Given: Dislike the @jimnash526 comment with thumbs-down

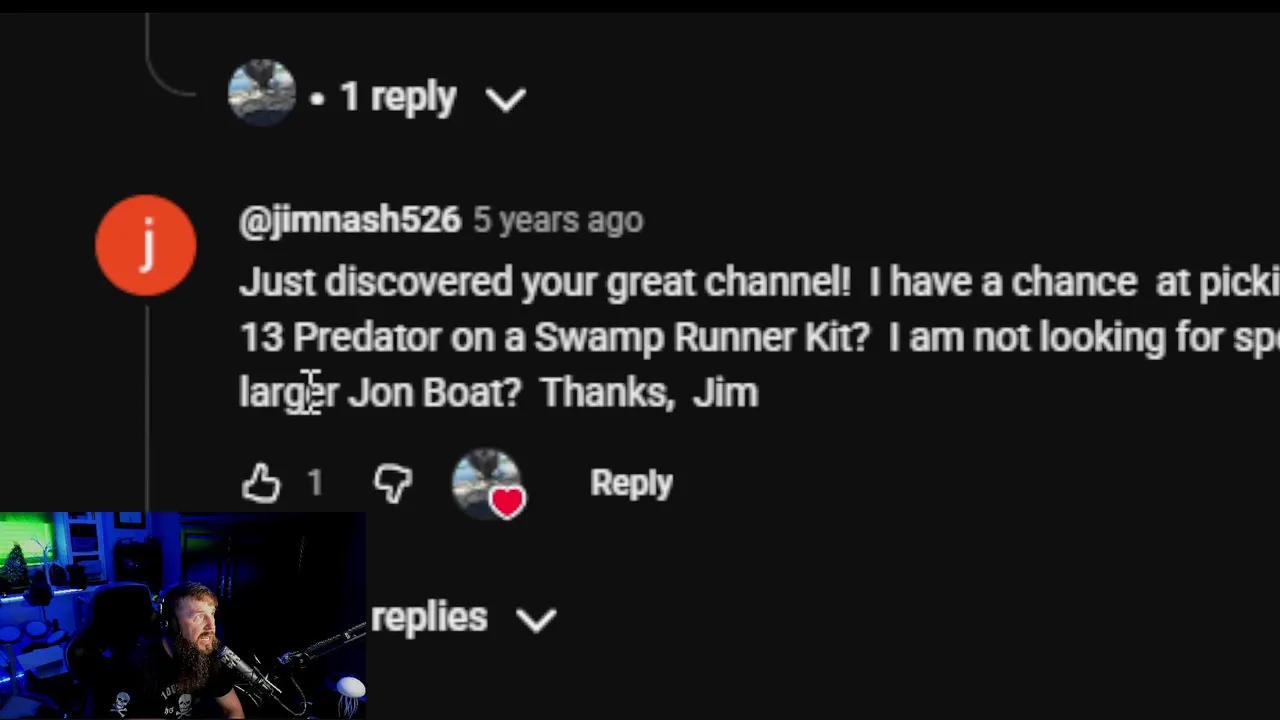Looking at the screenshot, I should click(393, 483).
